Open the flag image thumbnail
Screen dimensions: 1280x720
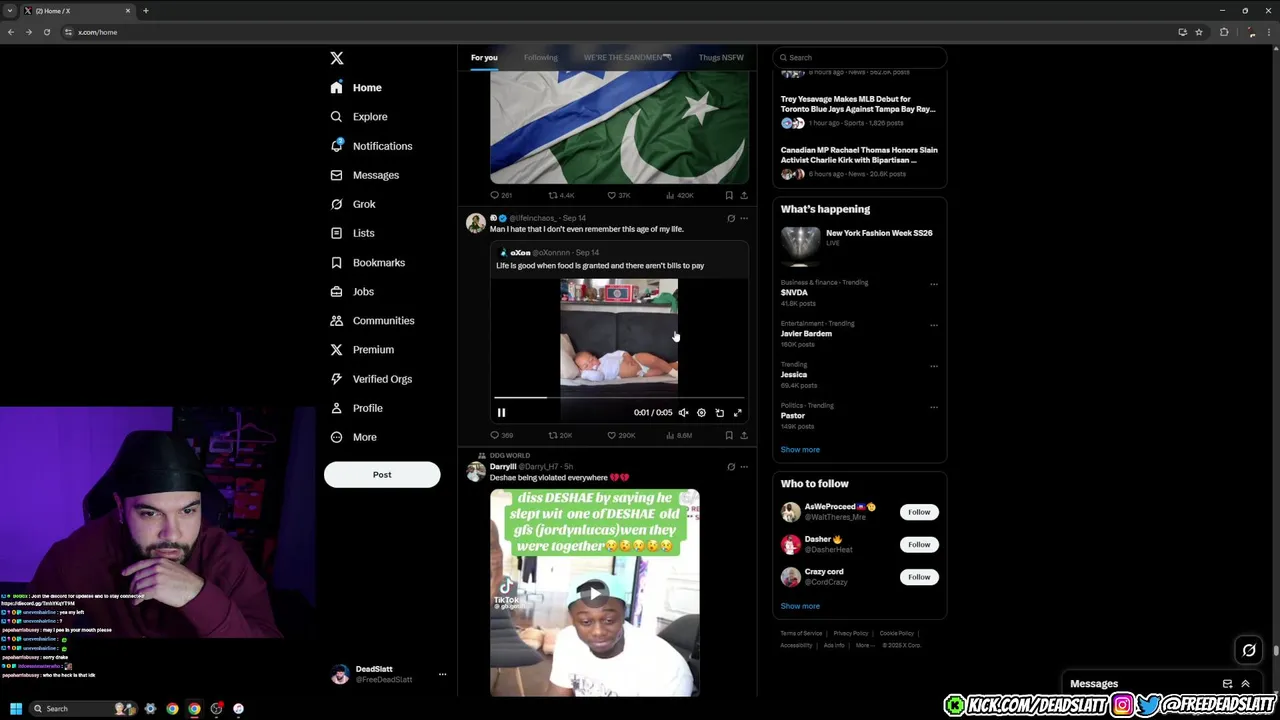[619, 128]
